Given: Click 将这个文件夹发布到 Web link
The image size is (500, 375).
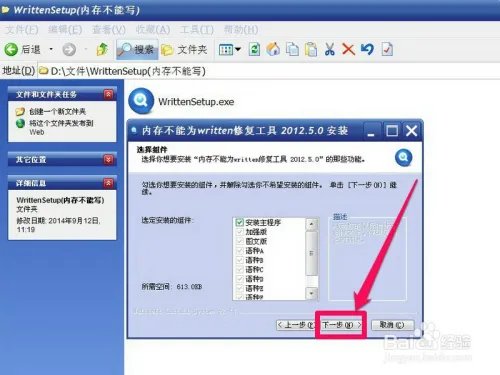Looking at the screenshot, I should (61, 127).
